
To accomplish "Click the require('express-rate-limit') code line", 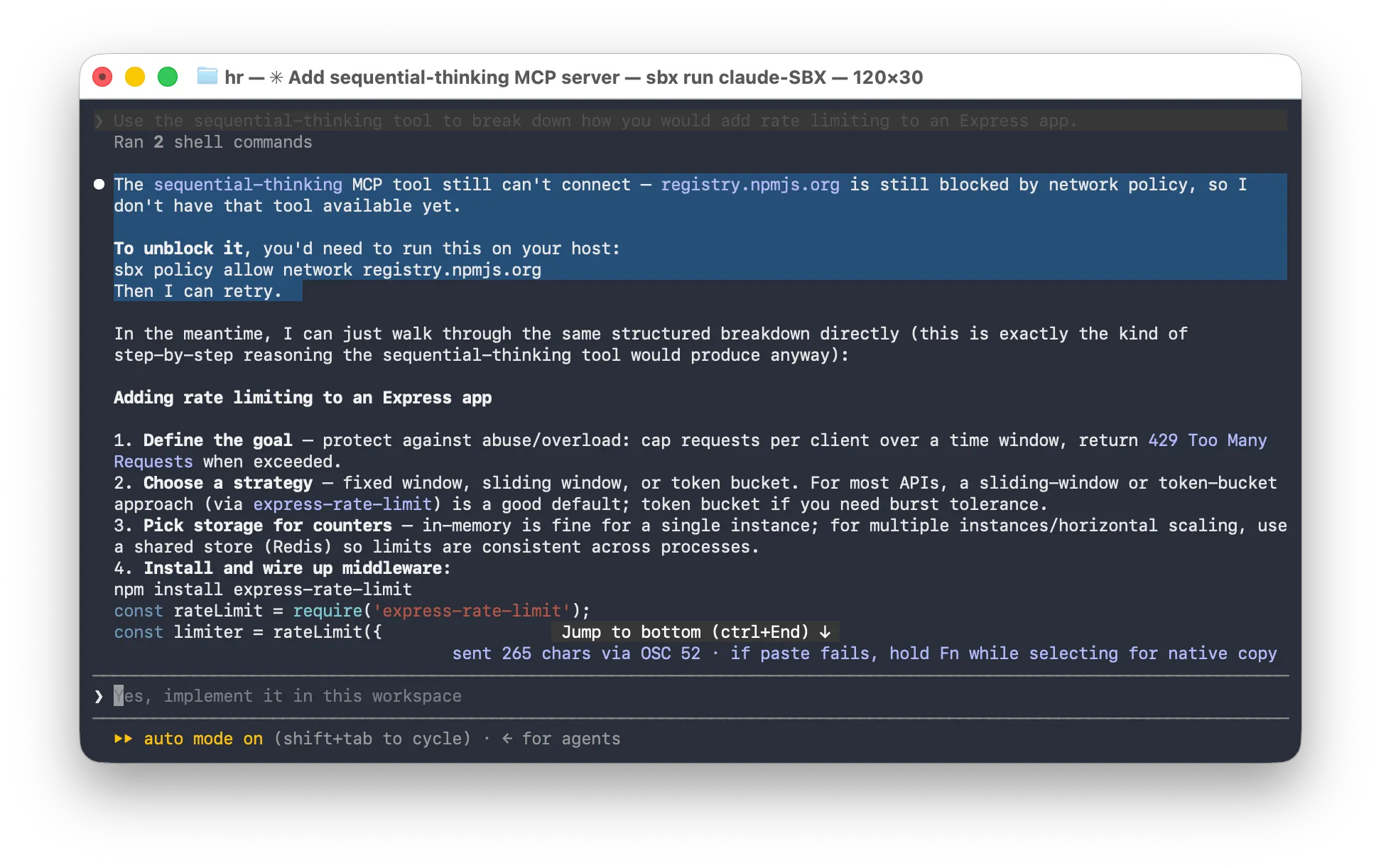I will coord(352,611).
